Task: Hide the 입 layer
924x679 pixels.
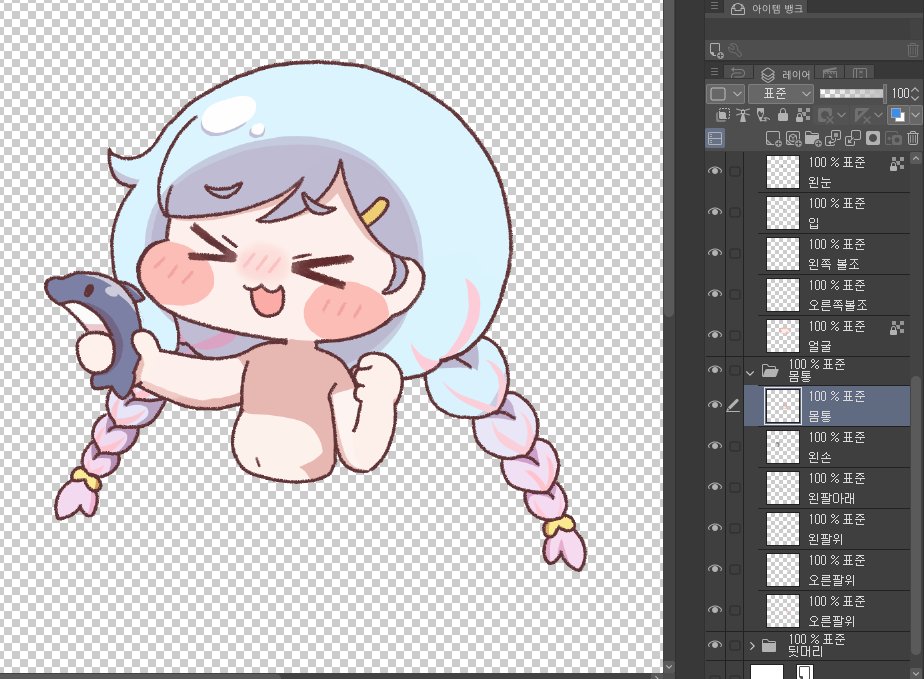Action: pos(715,212)
